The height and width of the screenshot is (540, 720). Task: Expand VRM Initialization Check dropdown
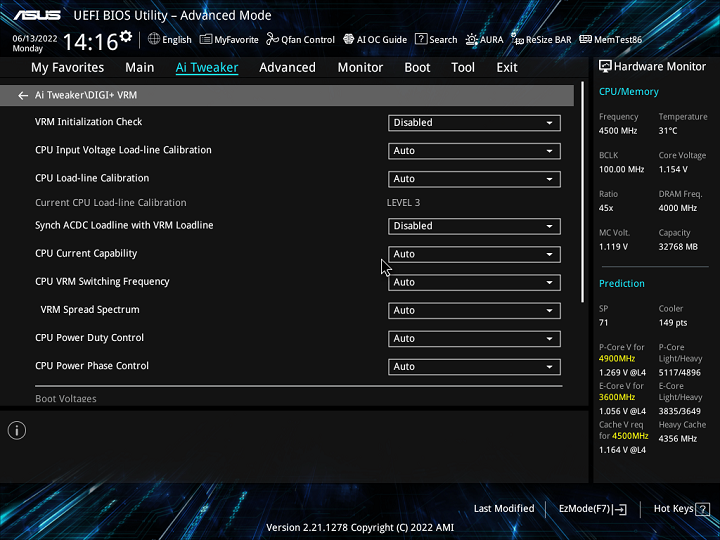[474, 123]
